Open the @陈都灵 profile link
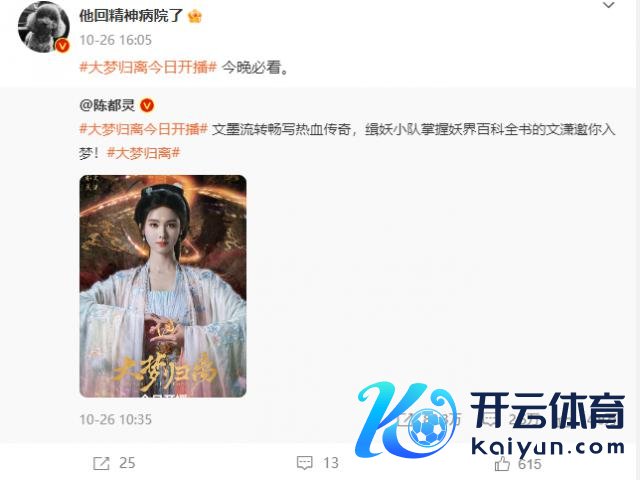The height and width of the screenshot is (480, 640). point(107,105)
